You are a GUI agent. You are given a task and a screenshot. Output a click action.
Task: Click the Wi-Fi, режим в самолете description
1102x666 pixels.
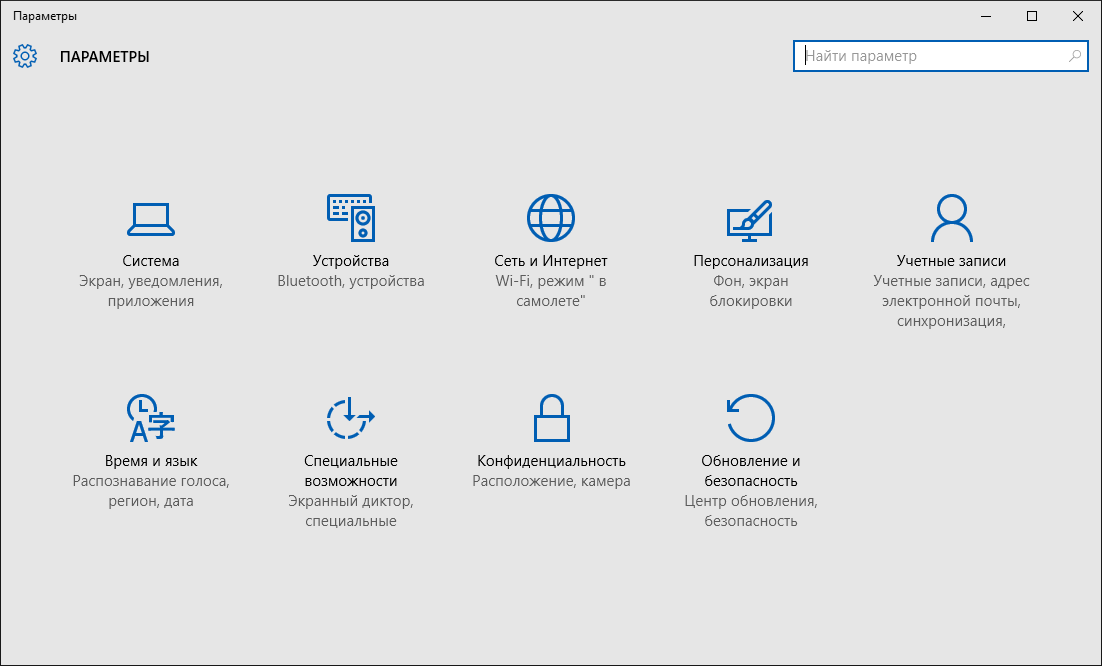[551, 291]
